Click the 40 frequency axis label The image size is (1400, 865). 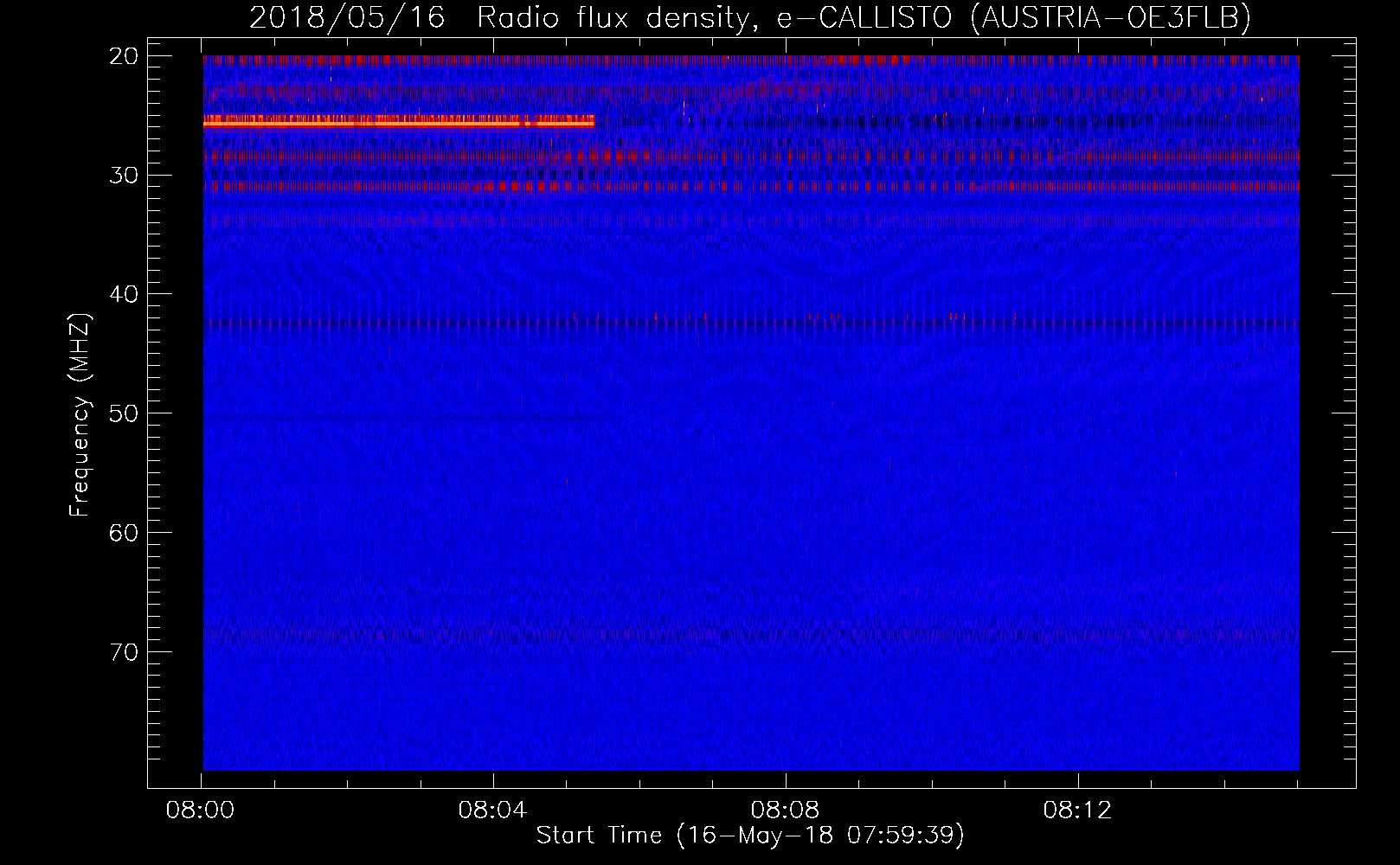(125, 294)
